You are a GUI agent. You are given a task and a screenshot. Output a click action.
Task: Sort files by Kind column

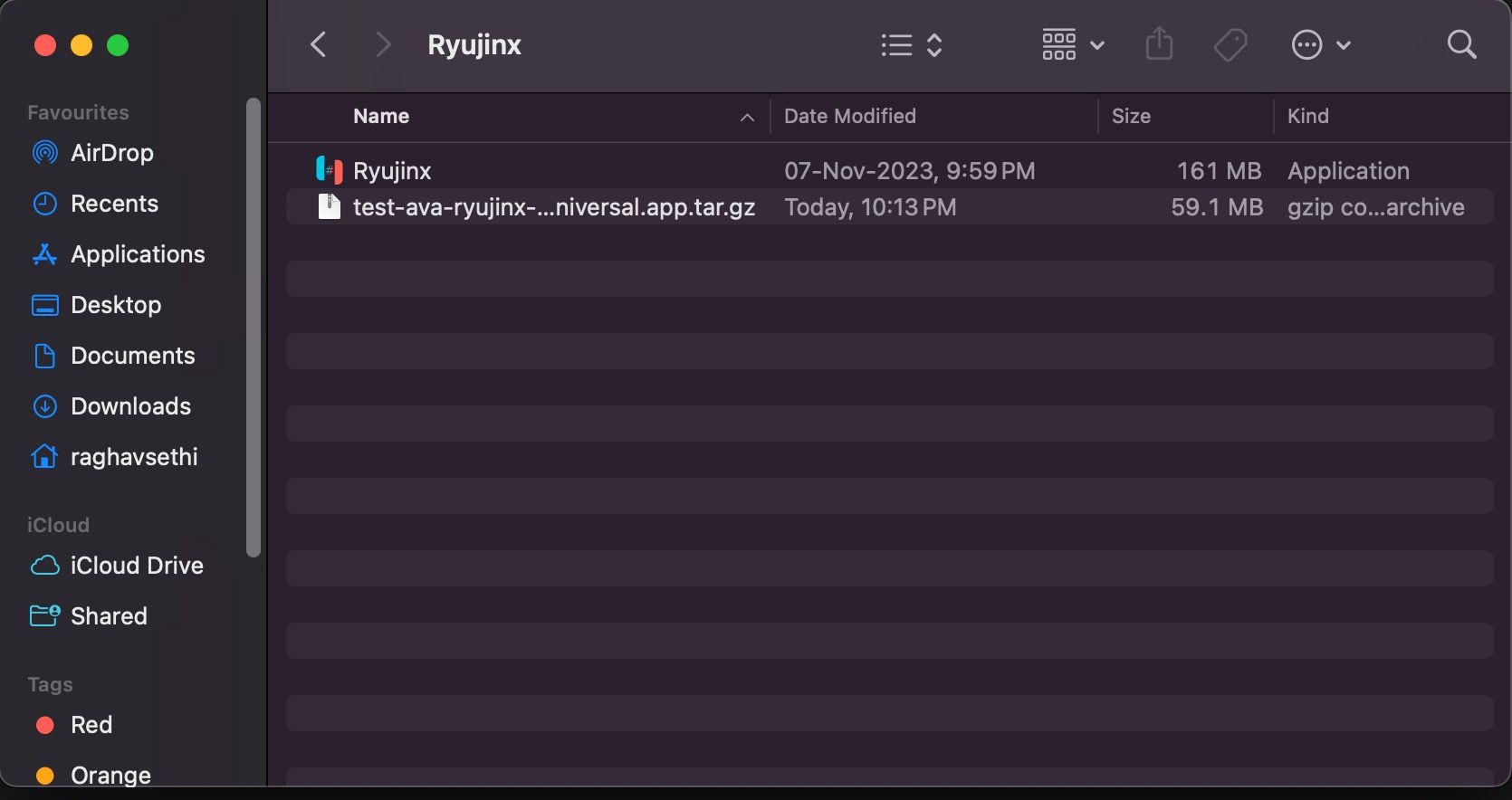point(1307,117)
